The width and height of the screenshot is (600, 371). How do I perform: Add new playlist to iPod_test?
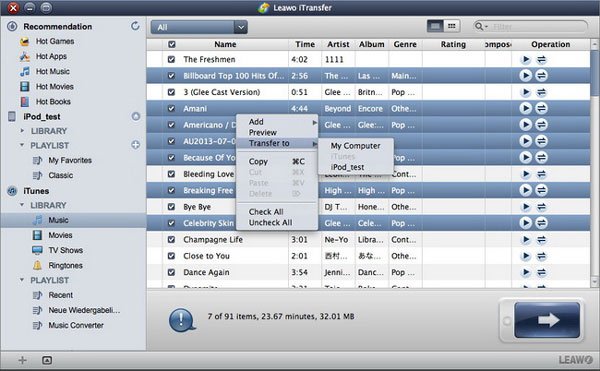135,145
